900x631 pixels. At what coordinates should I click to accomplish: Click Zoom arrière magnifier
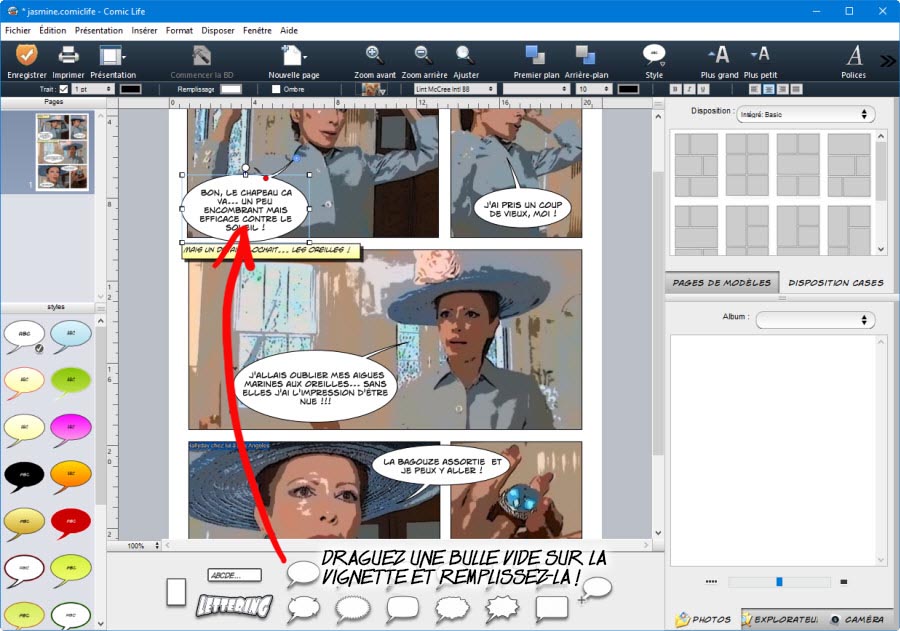423,55
